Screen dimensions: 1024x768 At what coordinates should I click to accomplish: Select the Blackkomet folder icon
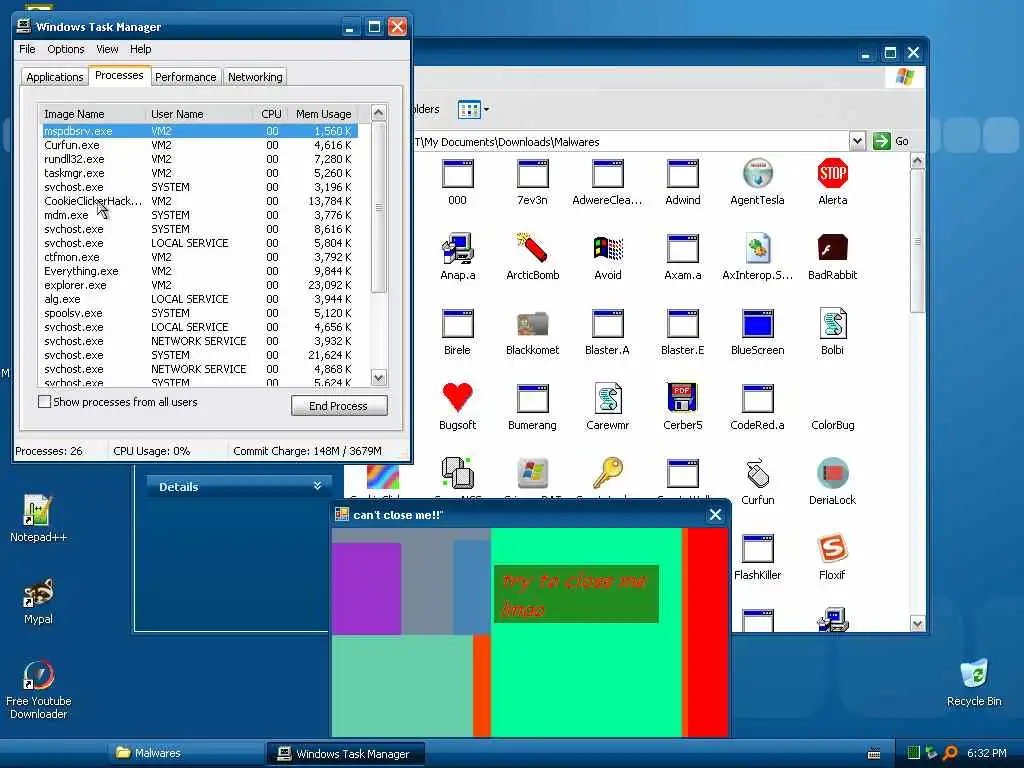tap(532, 324)
